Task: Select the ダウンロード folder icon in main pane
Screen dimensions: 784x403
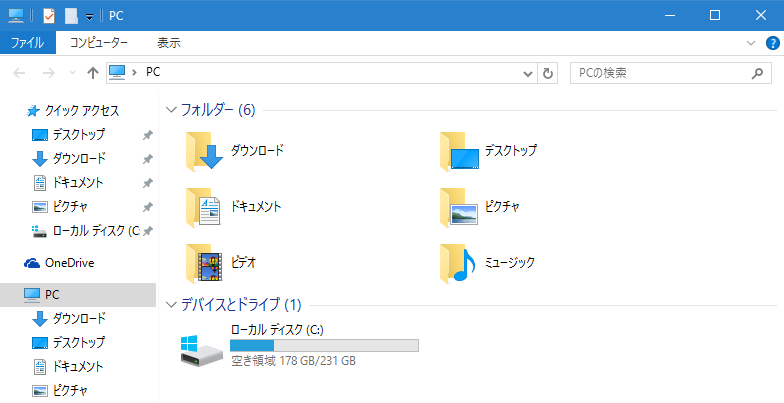Action: pos(204,151)
